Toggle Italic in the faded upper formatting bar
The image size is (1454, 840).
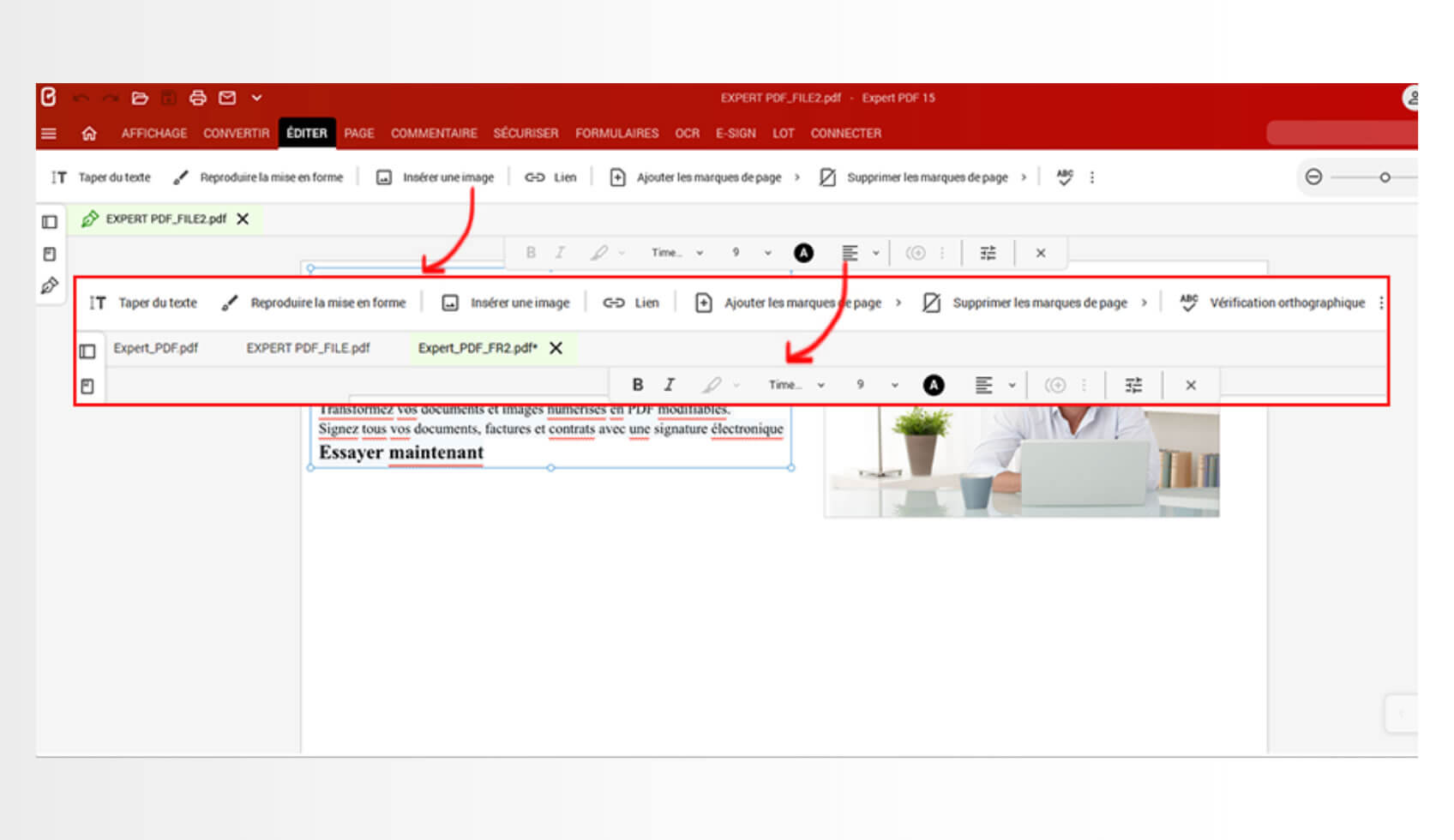pos(560,253)
